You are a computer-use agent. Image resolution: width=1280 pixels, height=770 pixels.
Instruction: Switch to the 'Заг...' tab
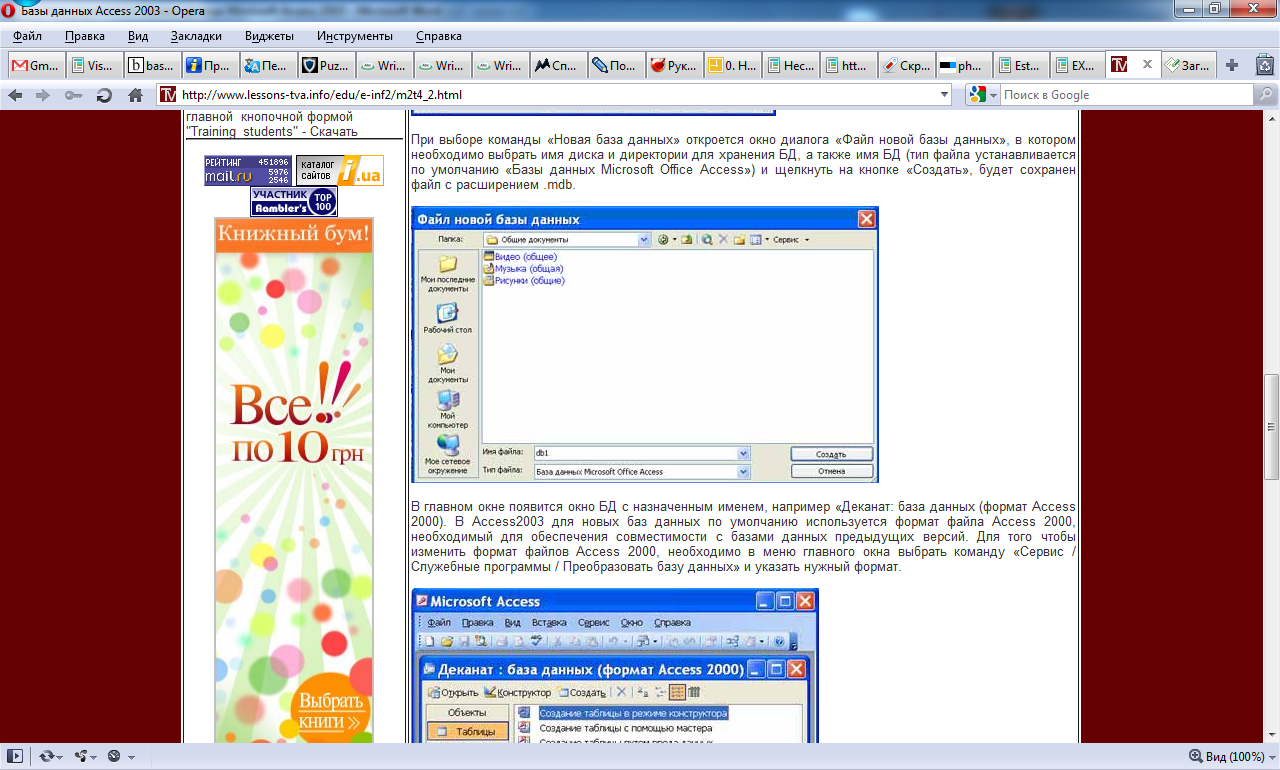coord(1190,66)
